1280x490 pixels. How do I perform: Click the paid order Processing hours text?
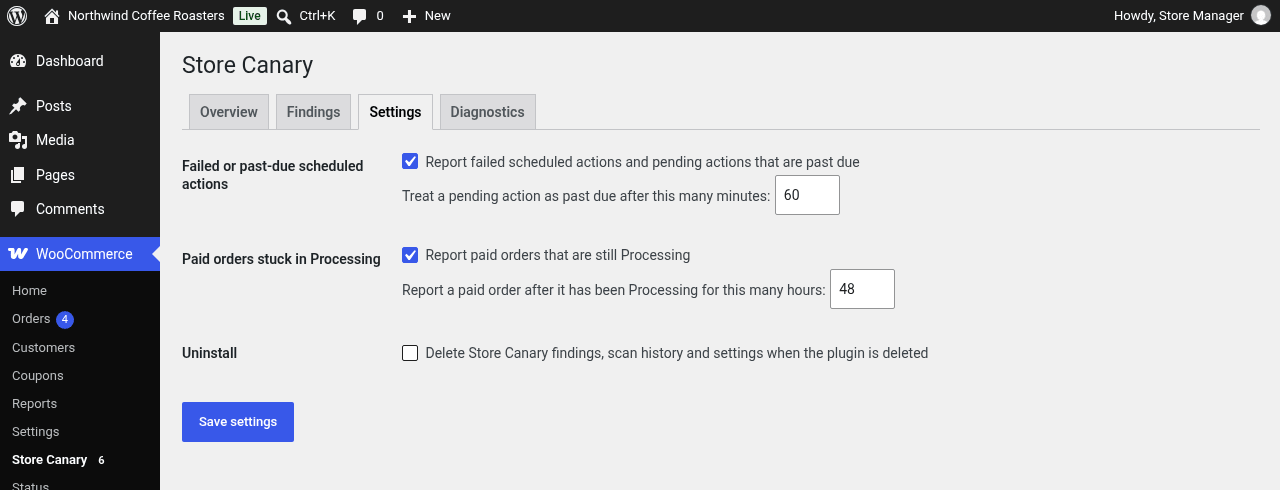[614, 290]
